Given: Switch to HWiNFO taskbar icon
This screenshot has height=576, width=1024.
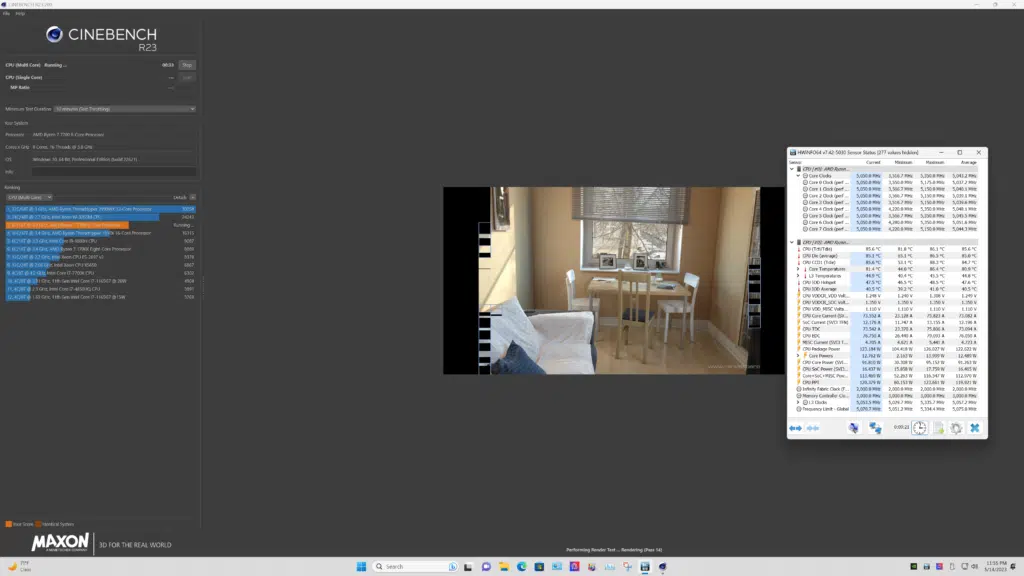Looking at the screenshot, I should (645, 567).
